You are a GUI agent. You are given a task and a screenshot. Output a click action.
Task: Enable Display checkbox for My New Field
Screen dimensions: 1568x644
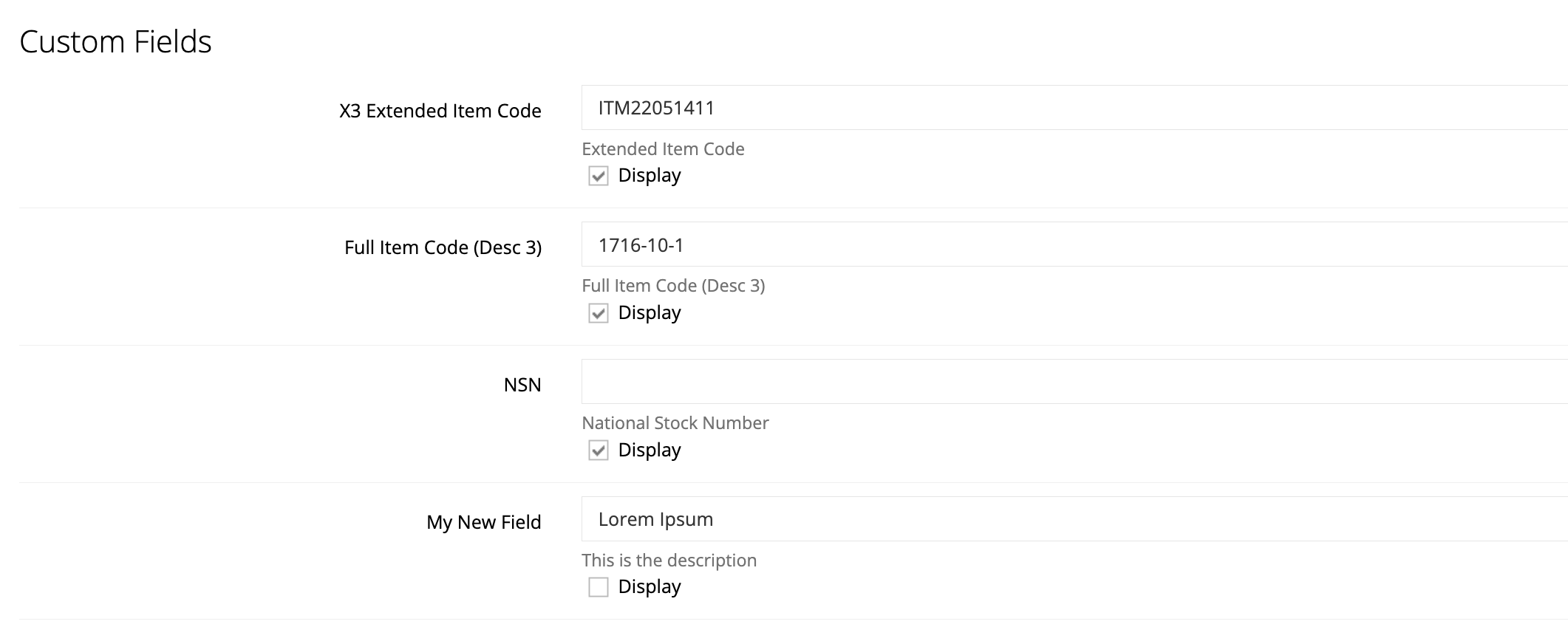coord(598,587)
